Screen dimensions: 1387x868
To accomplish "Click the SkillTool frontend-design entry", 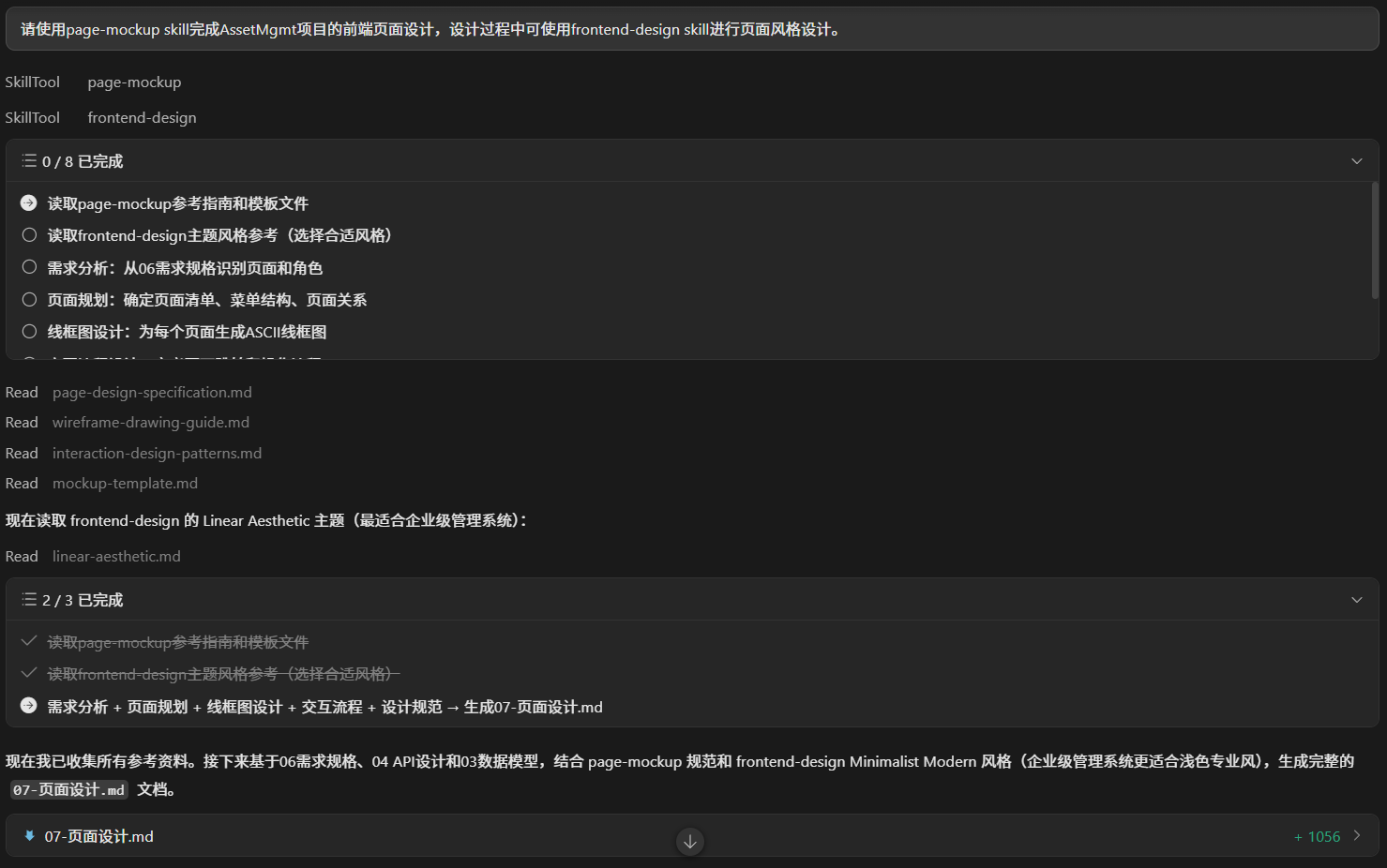I will coord(100,117).
